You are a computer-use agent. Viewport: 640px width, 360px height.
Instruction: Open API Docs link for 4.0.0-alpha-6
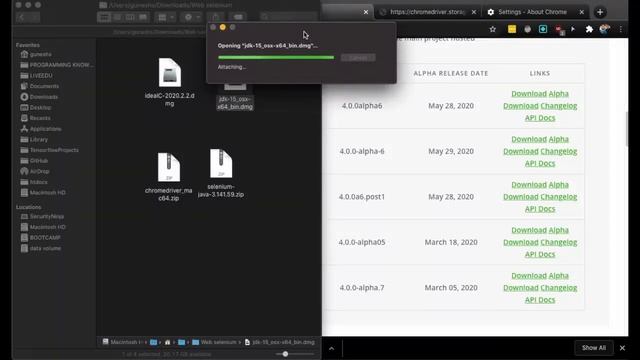540,163
